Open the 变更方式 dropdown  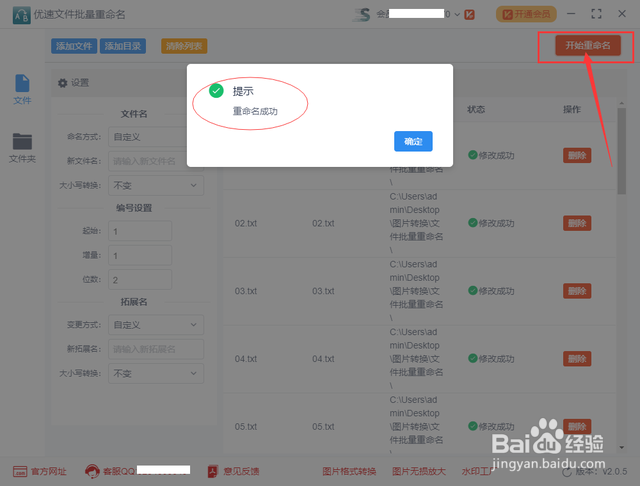coord(156,325)
